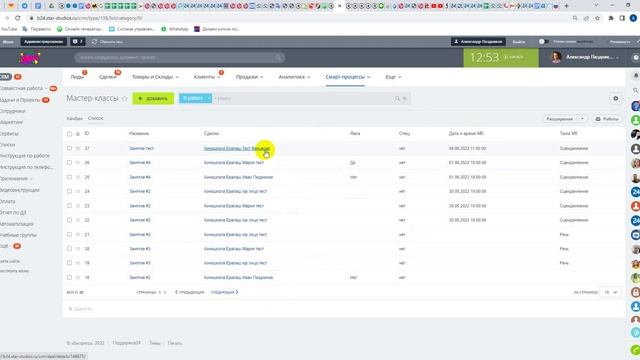The width and height of the screenshot is (640, 360).
Task: Bookmark this page with the browser star
Action: point(598,18)
